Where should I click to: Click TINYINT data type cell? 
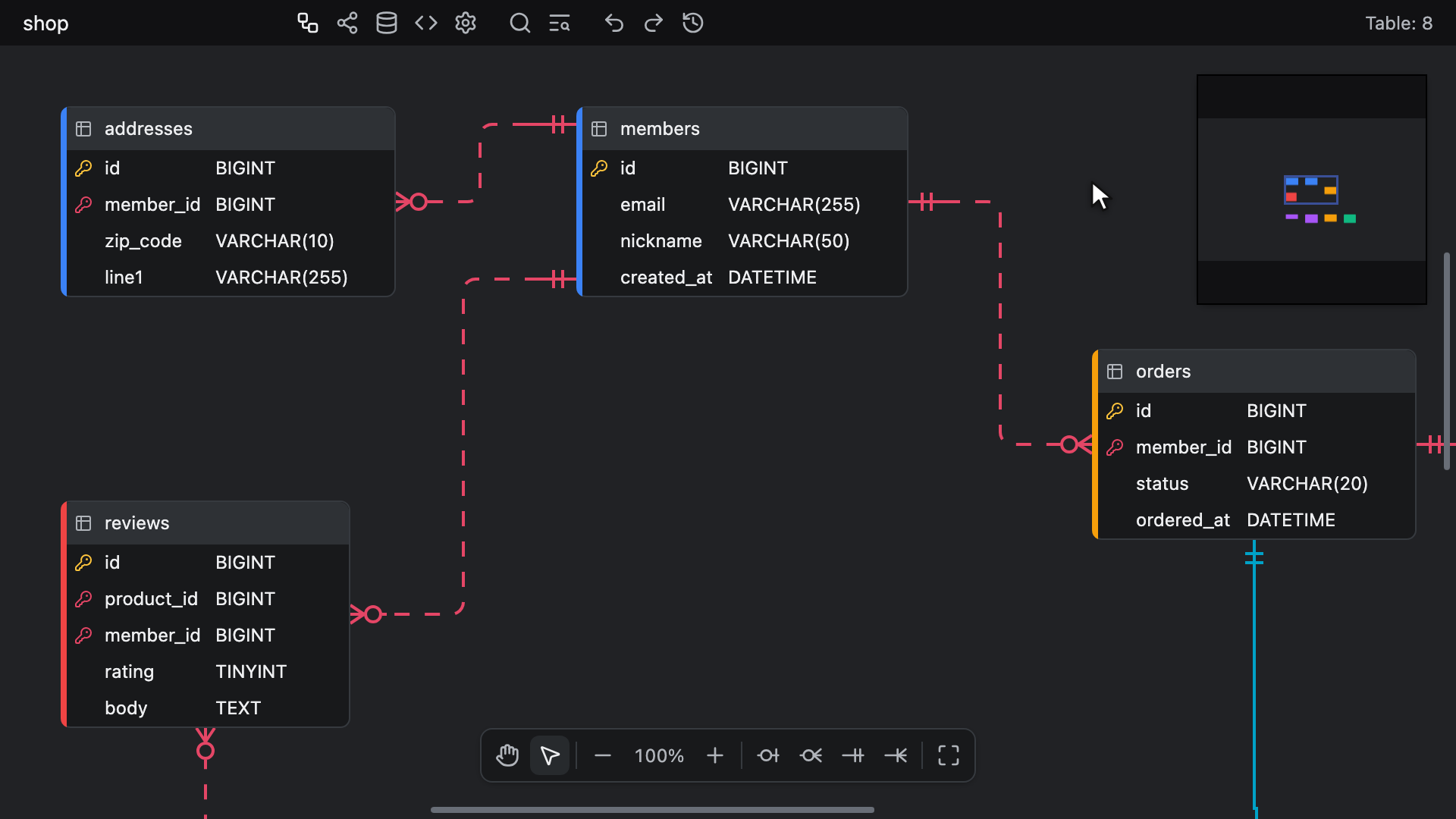251,672
